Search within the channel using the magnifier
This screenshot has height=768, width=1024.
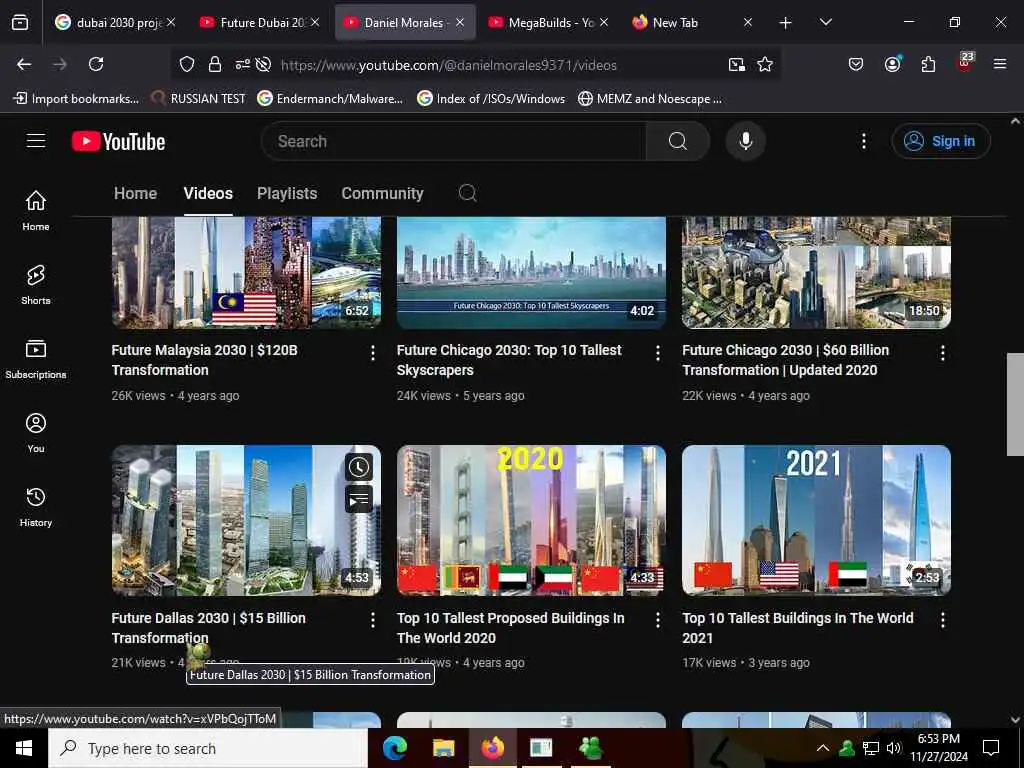pos(468,193)
